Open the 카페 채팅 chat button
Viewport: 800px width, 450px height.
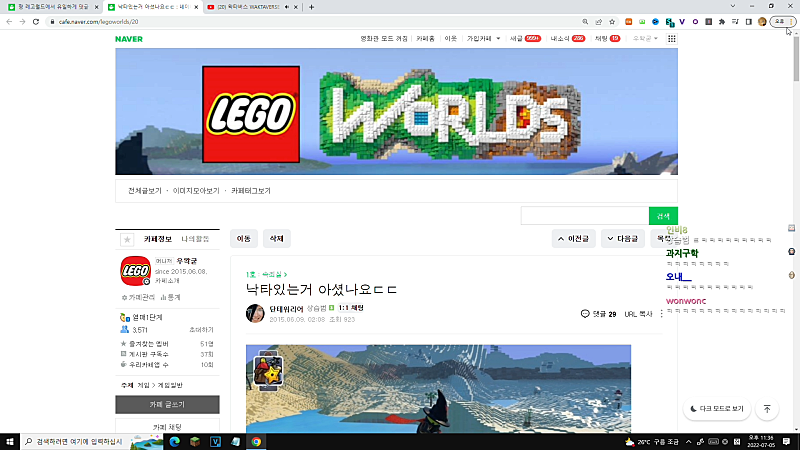click(x=167, y=426)
